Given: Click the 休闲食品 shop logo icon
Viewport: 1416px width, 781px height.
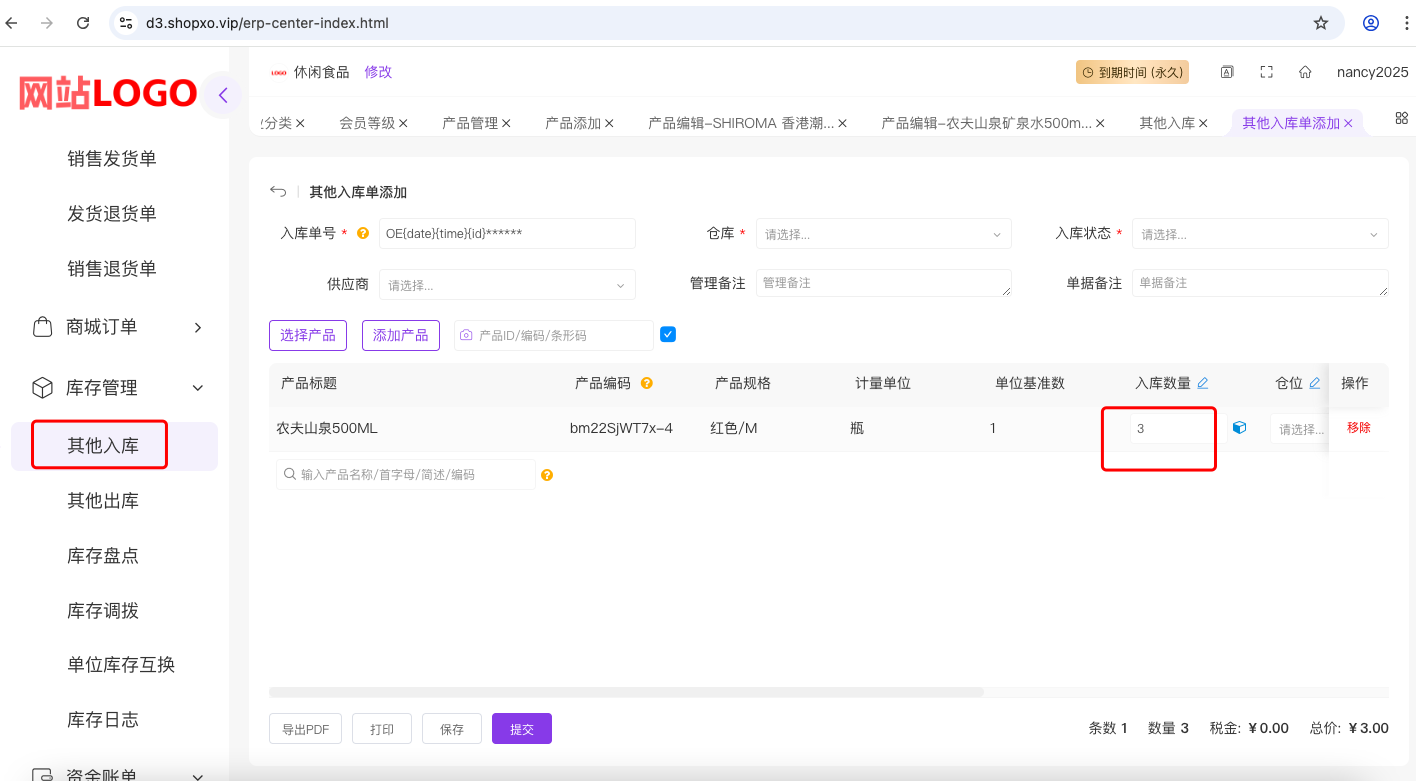Looking at the screenshot, I should [278, 72].
